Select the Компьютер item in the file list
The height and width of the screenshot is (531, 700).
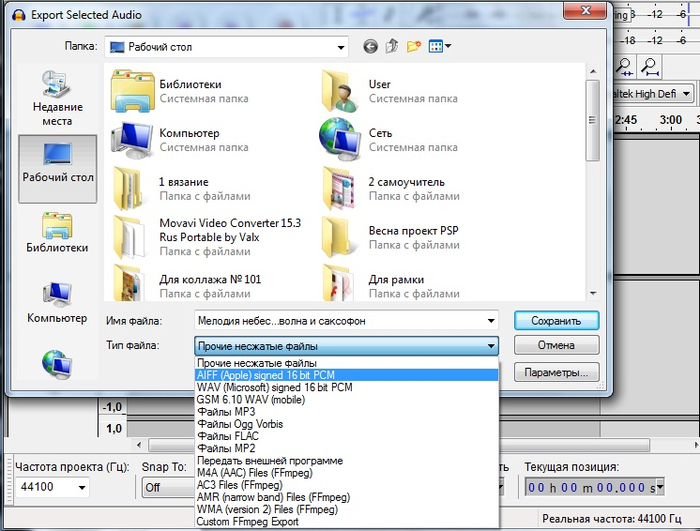[x=180, y=140]
